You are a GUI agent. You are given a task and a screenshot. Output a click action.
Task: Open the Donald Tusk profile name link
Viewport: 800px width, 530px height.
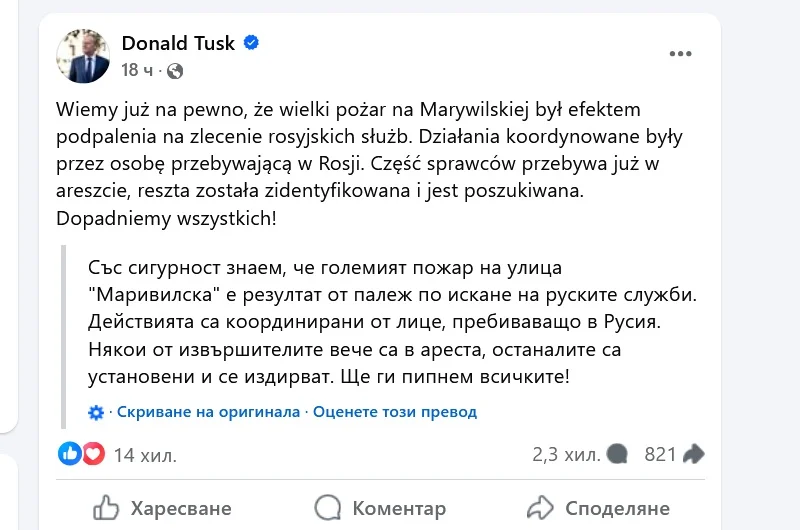pos(178,43)
